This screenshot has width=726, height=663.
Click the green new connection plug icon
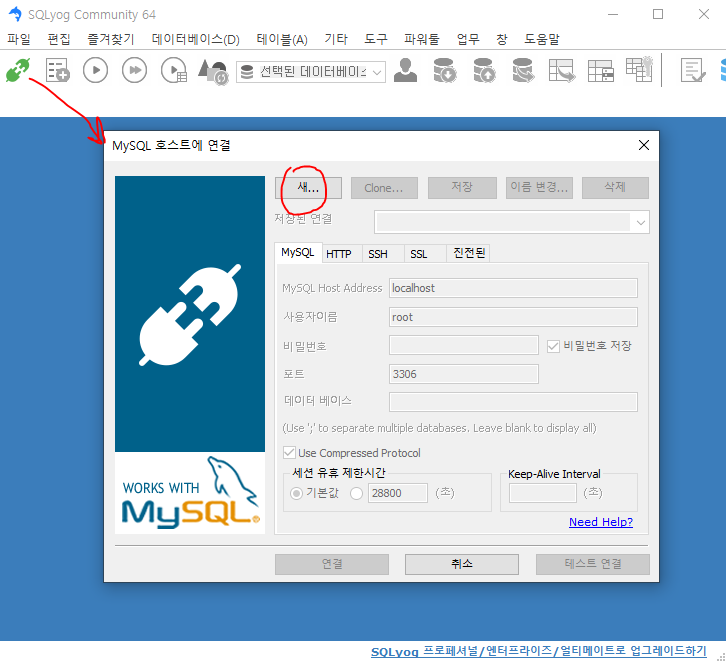pos(18,70)
